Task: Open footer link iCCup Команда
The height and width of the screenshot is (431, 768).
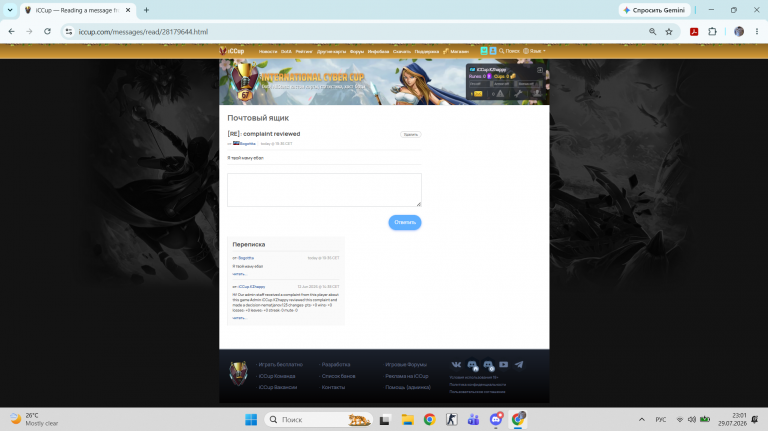Action: coord(277,376)
